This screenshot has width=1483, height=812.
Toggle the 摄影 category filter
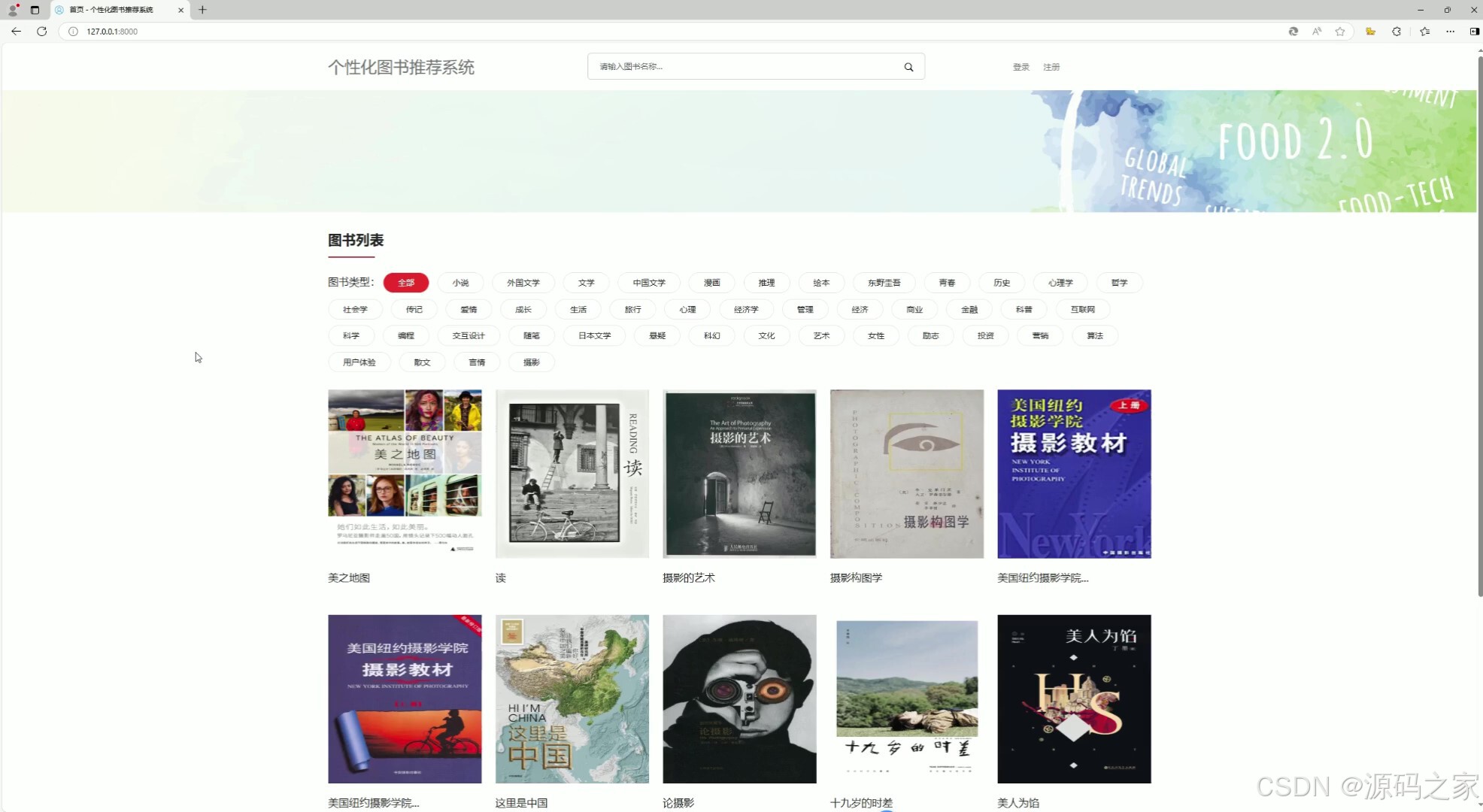click(x=532, y=362)
